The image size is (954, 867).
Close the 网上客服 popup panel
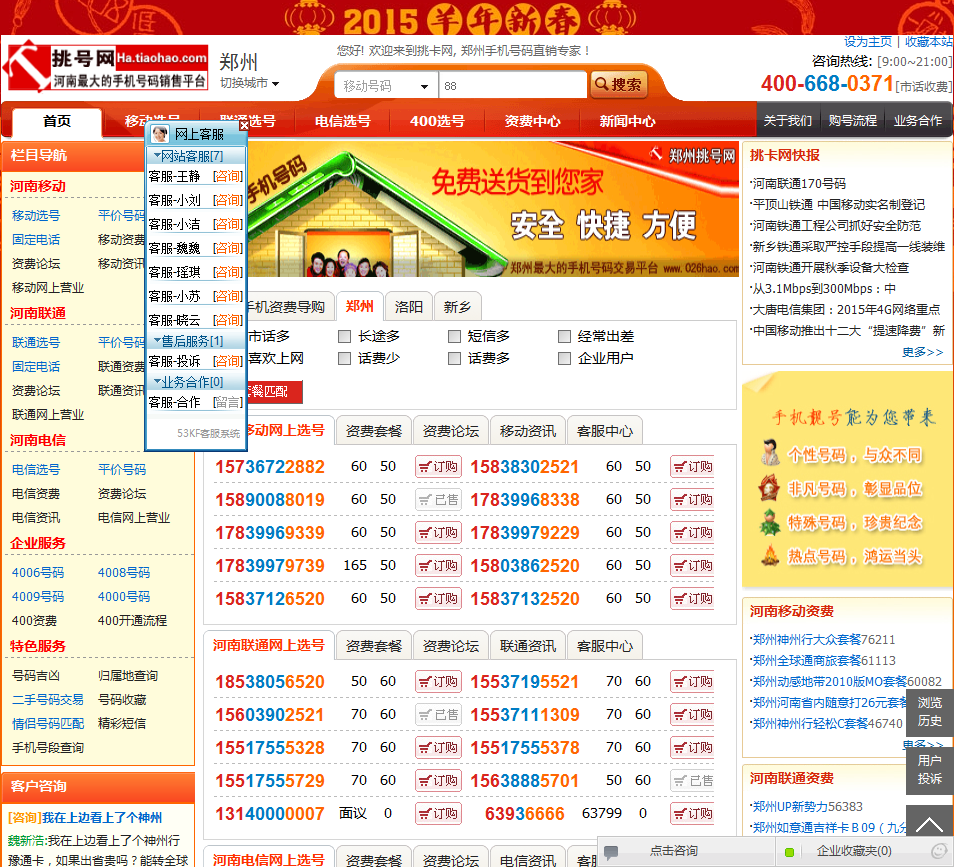pos(243,125)
